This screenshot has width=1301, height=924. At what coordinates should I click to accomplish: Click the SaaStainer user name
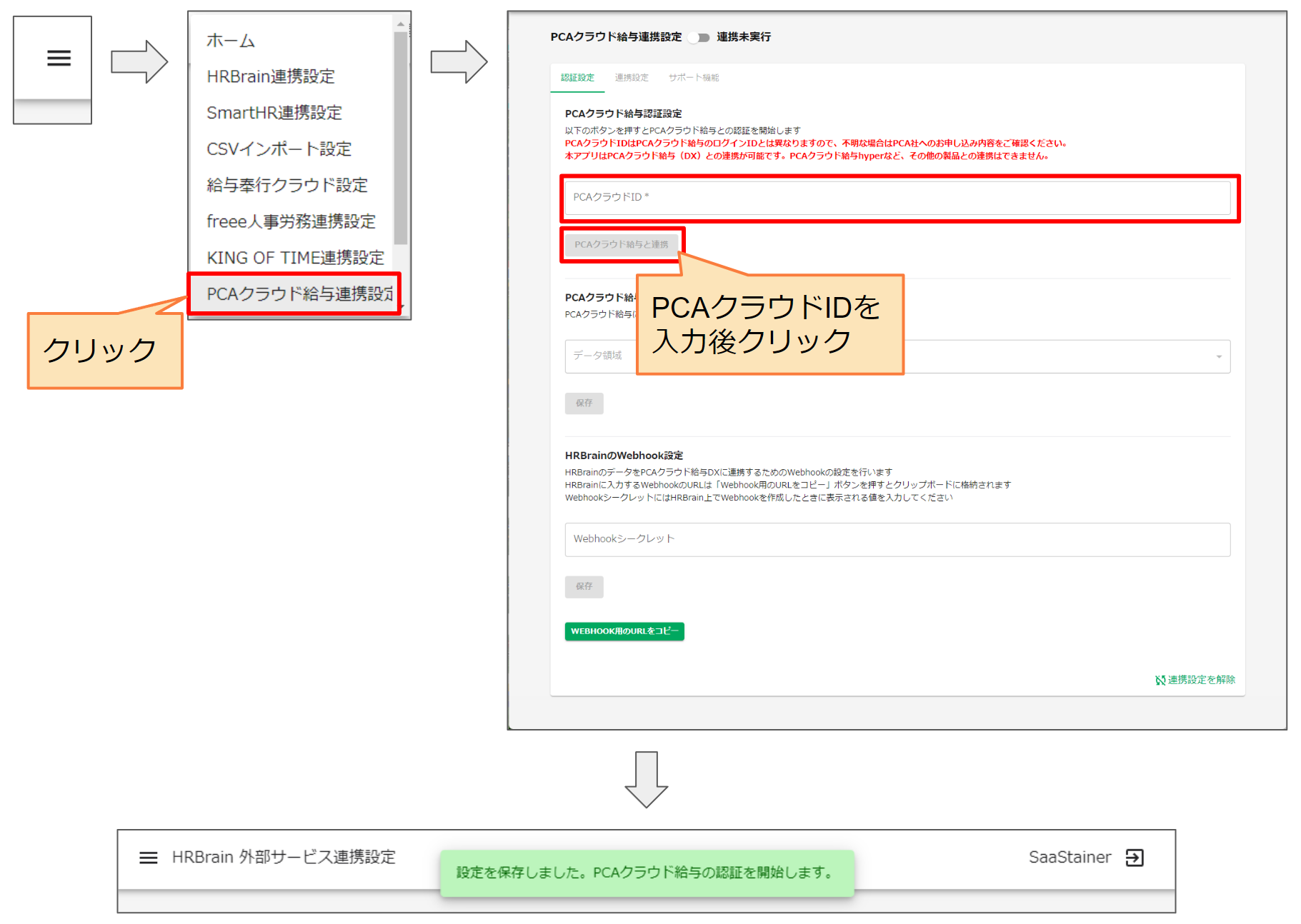pyautogui.click(x=1070, y=858)
